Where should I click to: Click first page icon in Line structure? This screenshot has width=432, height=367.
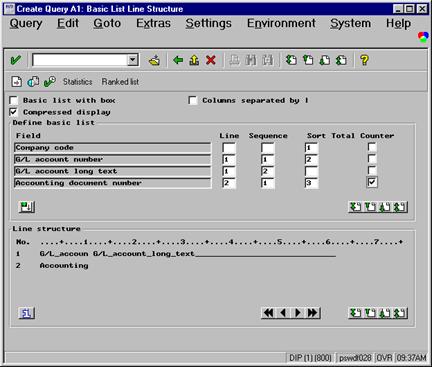[x=355, y=313]
